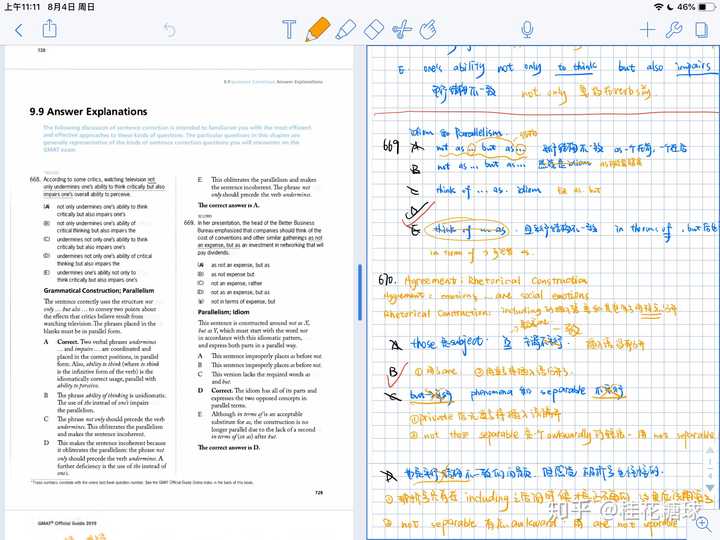Tap the Wi-Fi status icon
Viewport: 720px width, 540px height.
[x=658, y=7]
